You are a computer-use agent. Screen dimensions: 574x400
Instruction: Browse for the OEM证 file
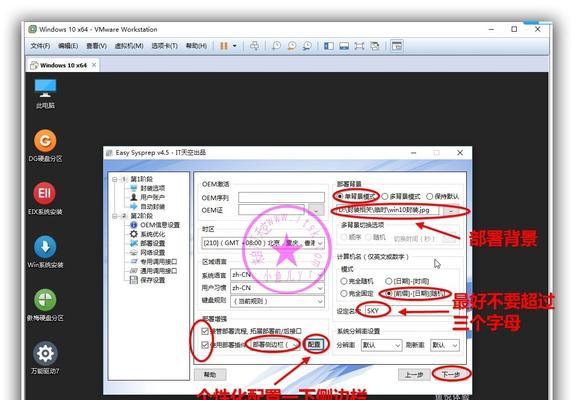(316, 210)
